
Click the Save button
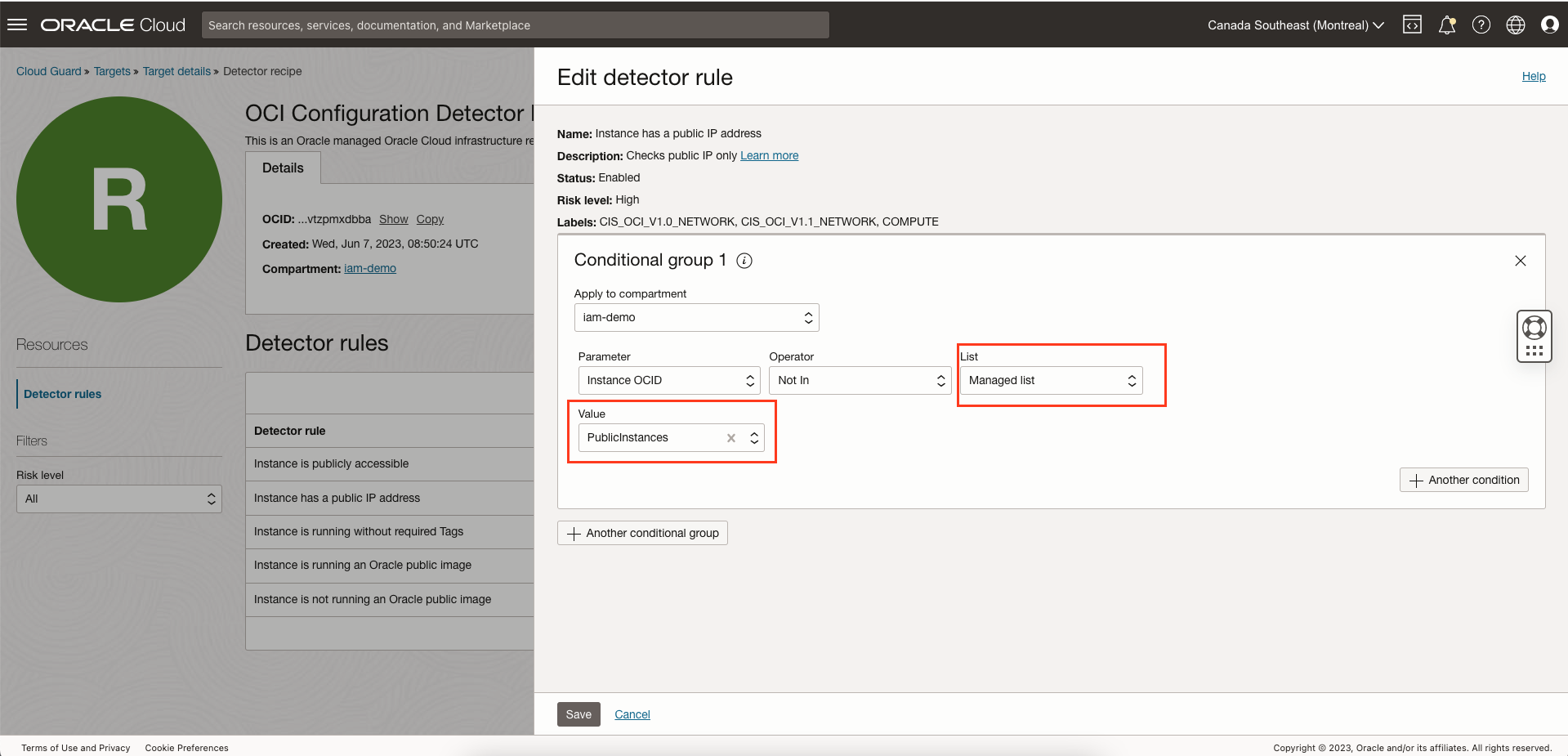tap(579, 714)
